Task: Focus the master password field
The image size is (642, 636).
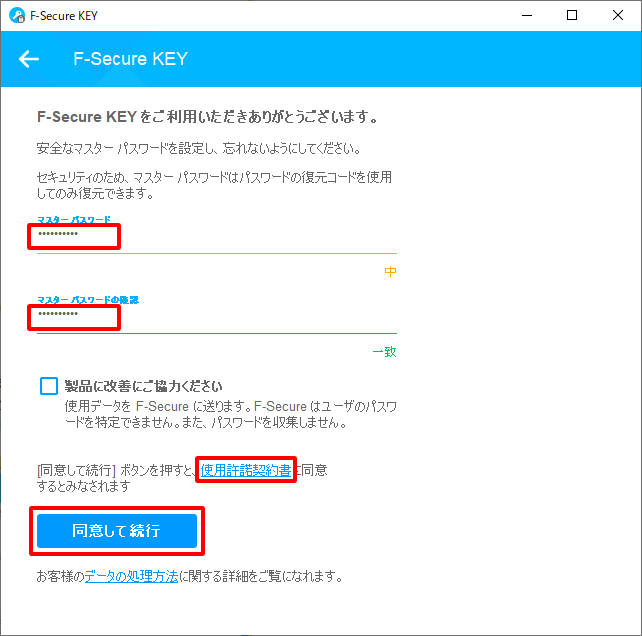Action: (217, 237)
